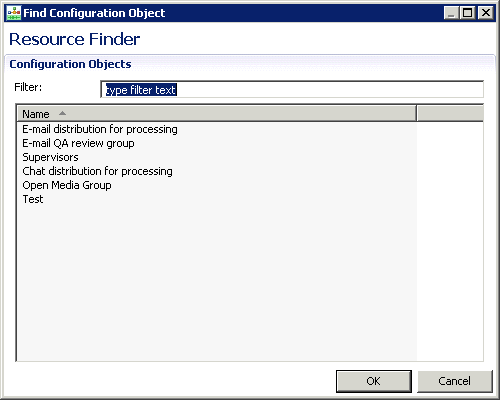
Task: Click the OK button
Action: click(374, 381)
